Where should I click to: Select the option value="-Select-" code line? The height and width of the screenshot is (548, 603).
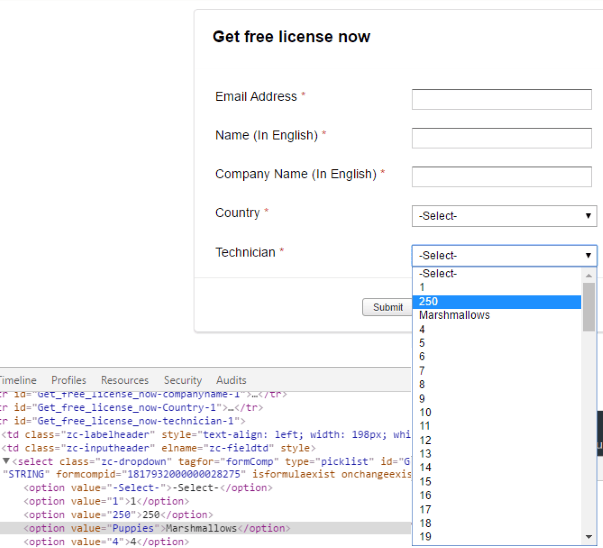click(x=148, y=488)
